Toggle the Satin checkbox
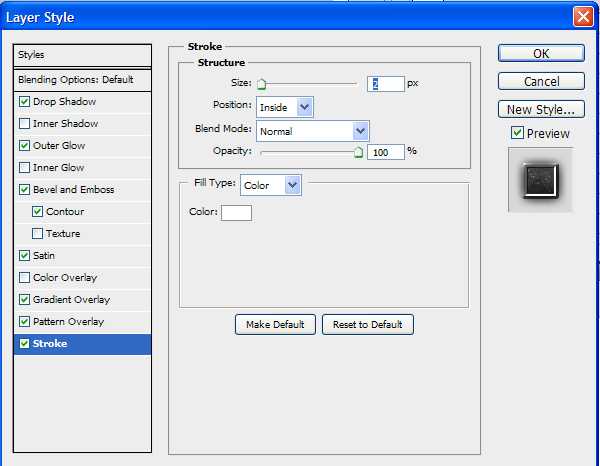This screenshot has width=600, height=466. point(24,256)
